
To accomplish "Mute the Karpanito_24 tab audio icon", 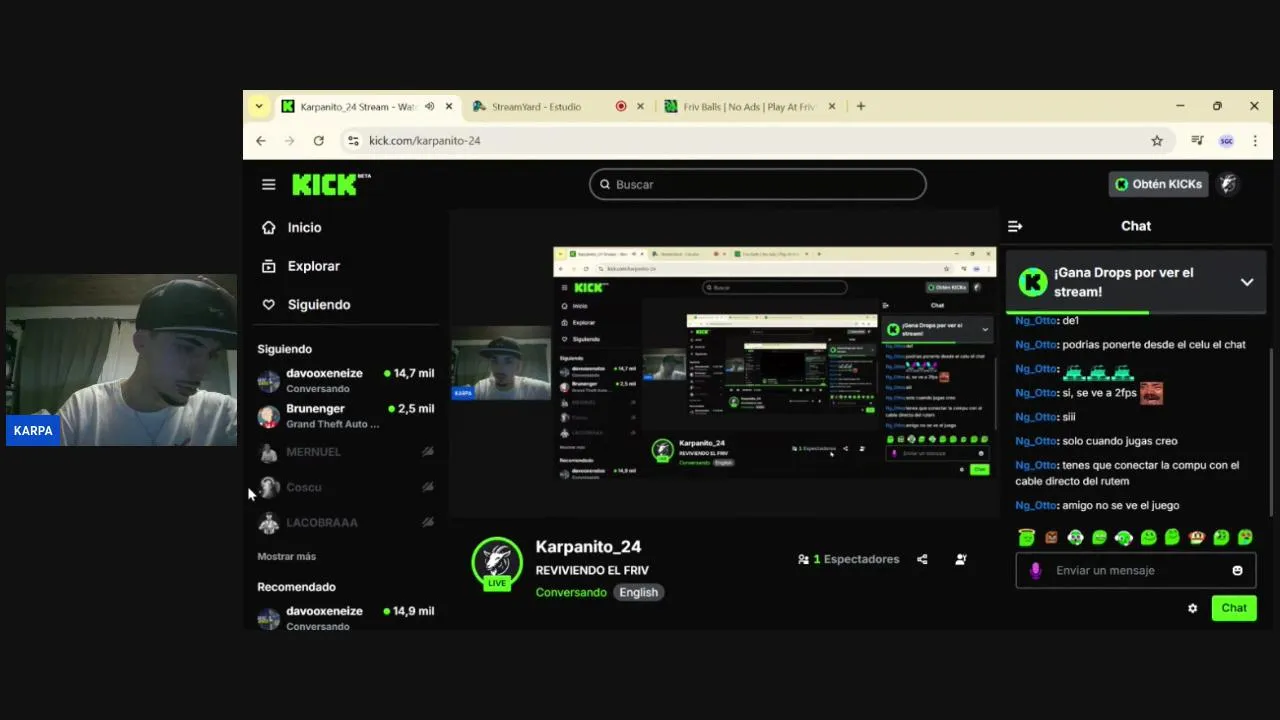I will 429,106.
